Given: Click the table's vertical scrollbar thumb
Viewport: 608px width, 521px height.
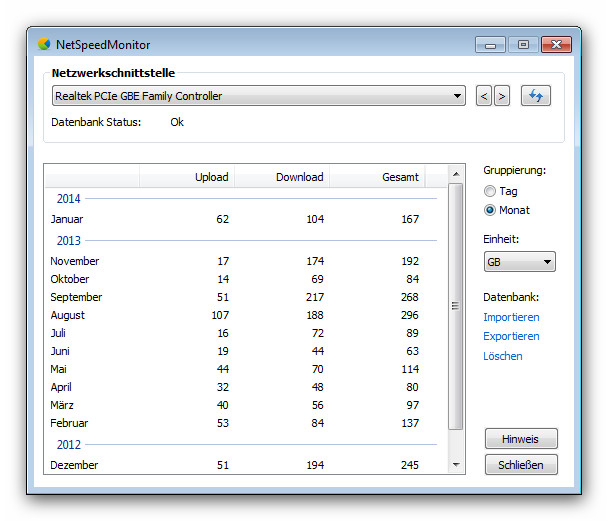Looking at the screenshot, I should (x=456, y=306).
